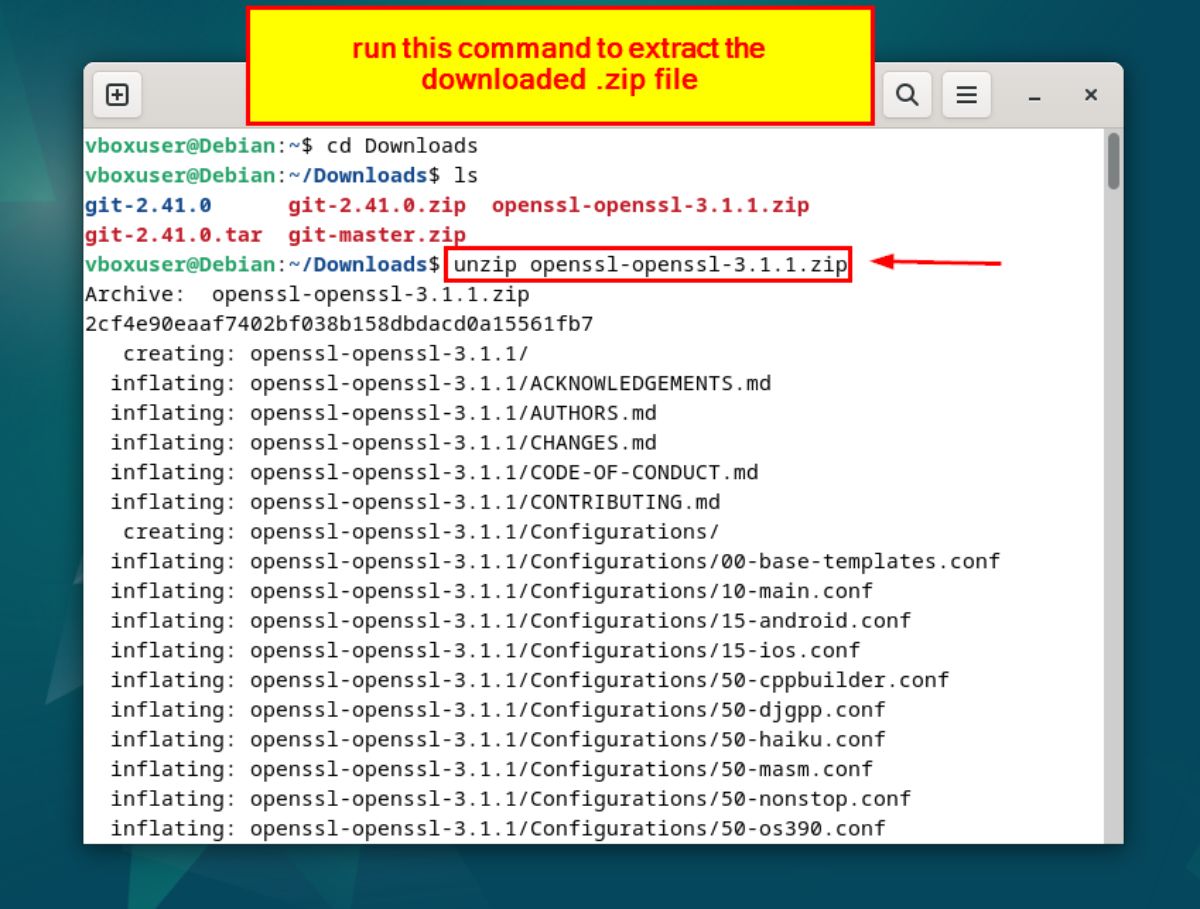Click the menu icon with three lines
The width and height of the screenshot is (1200, 909).
(x=966, y=94)
